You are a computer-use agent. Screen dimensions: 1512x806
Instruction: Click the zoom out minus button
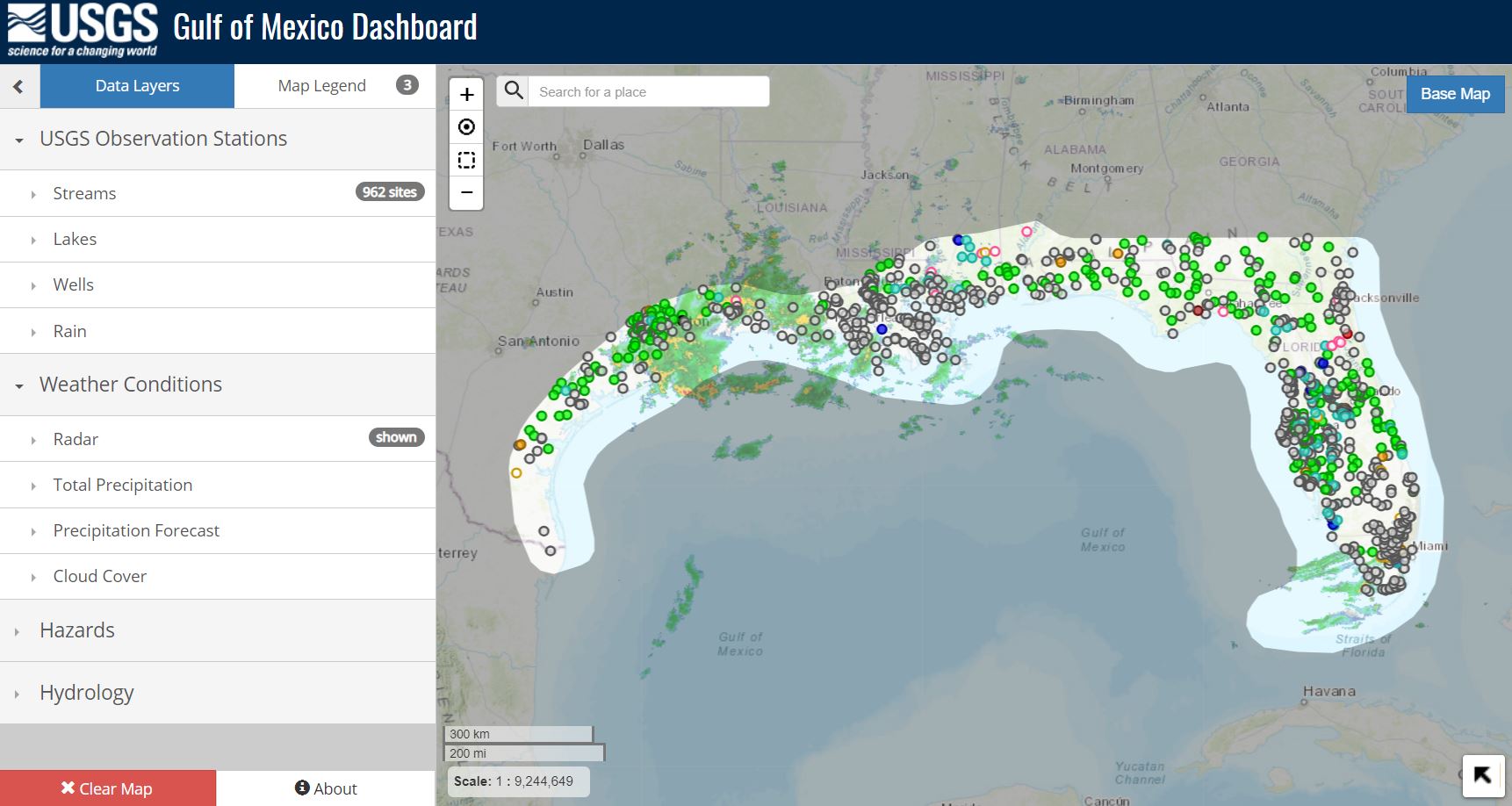click(466, 192)
